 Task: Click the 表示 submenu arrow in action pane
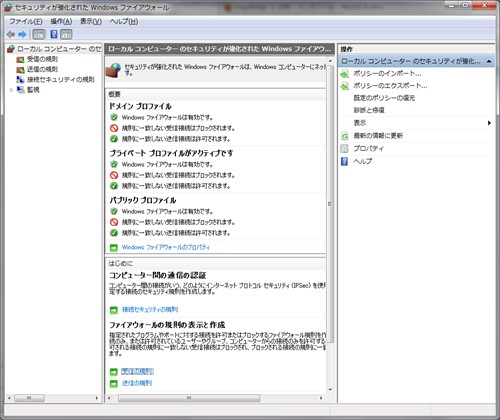[x=489, y=123]
